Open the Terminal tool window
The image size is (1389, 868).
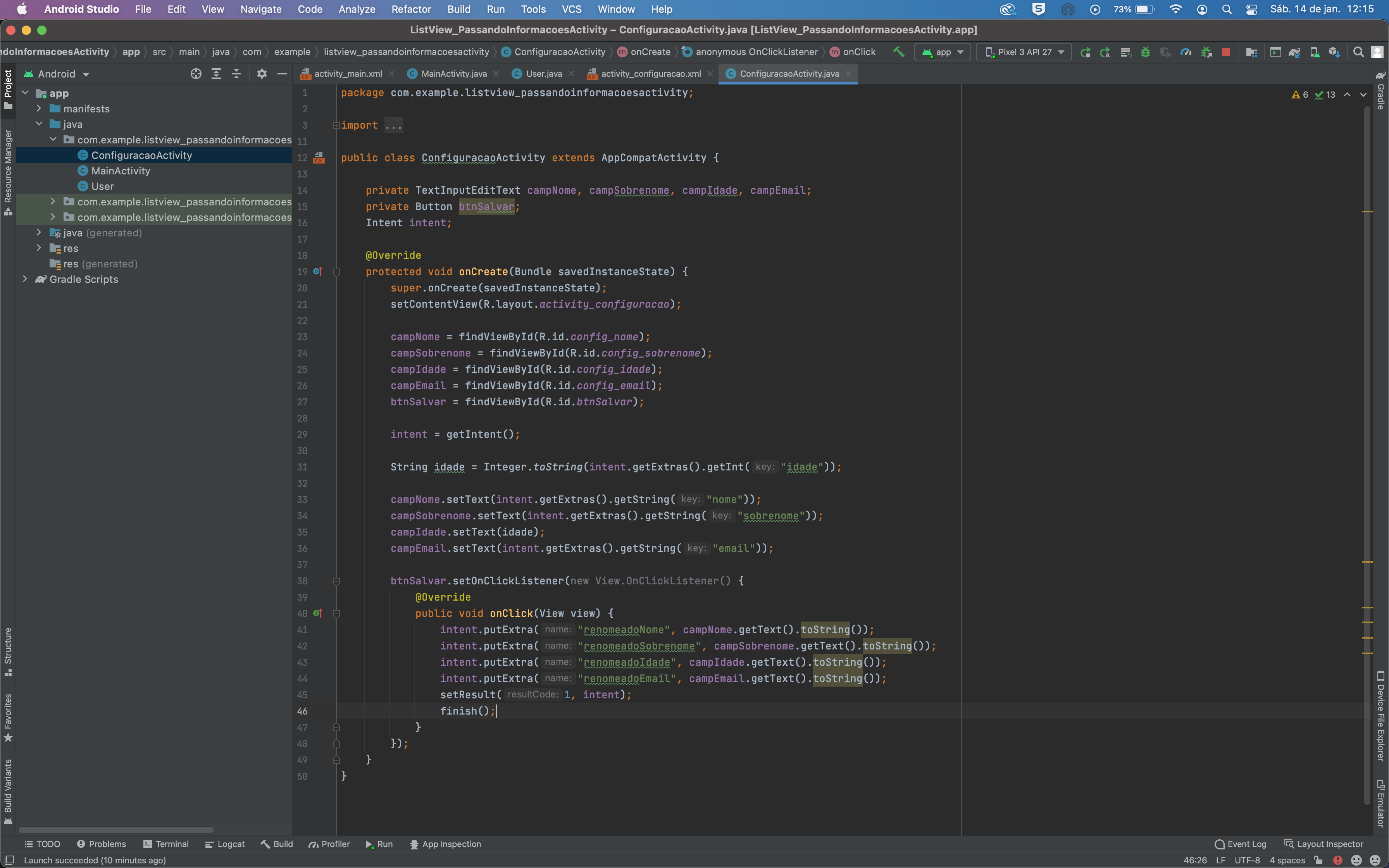click(166, 844)
